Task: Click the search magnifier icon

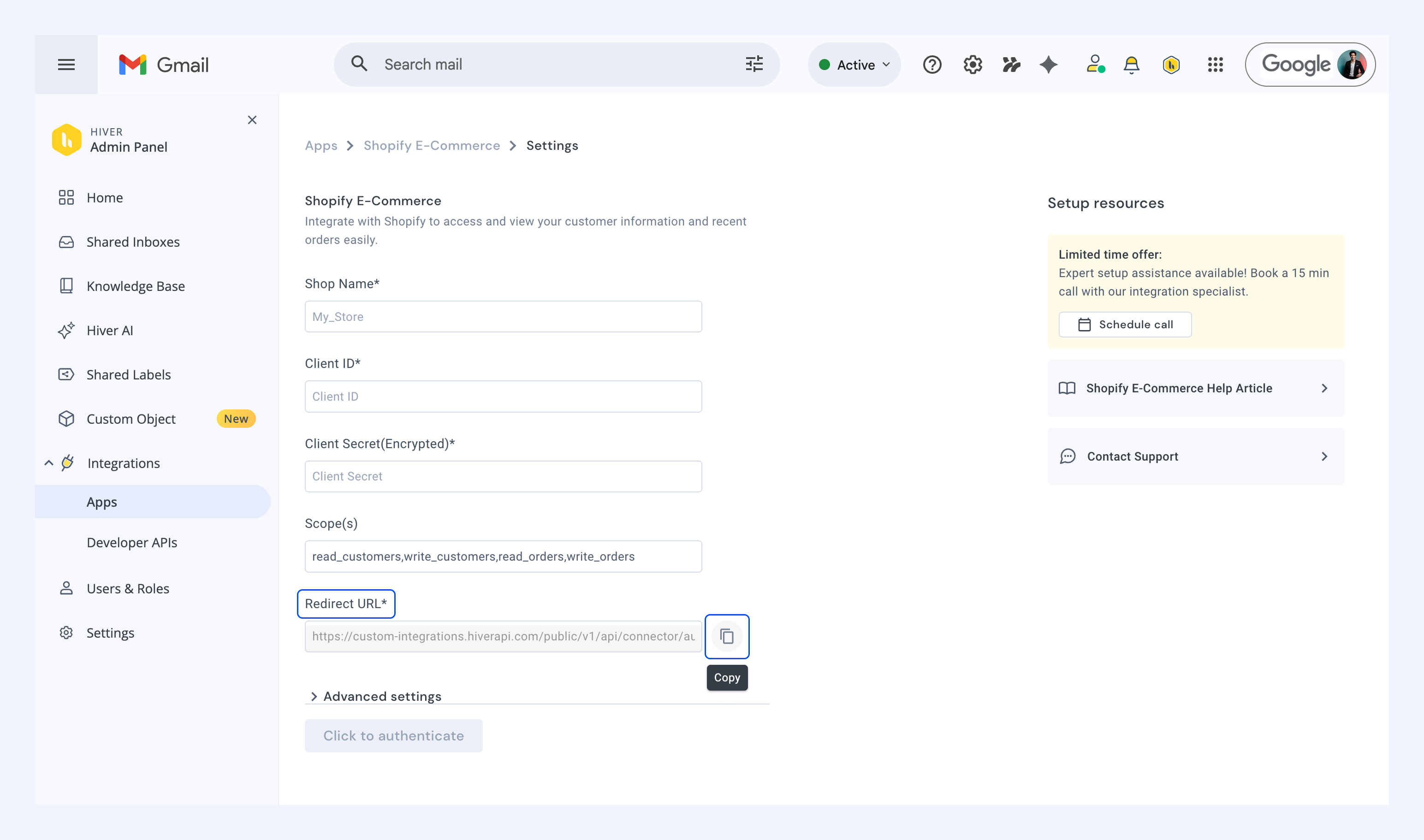Action: (359, 64)
